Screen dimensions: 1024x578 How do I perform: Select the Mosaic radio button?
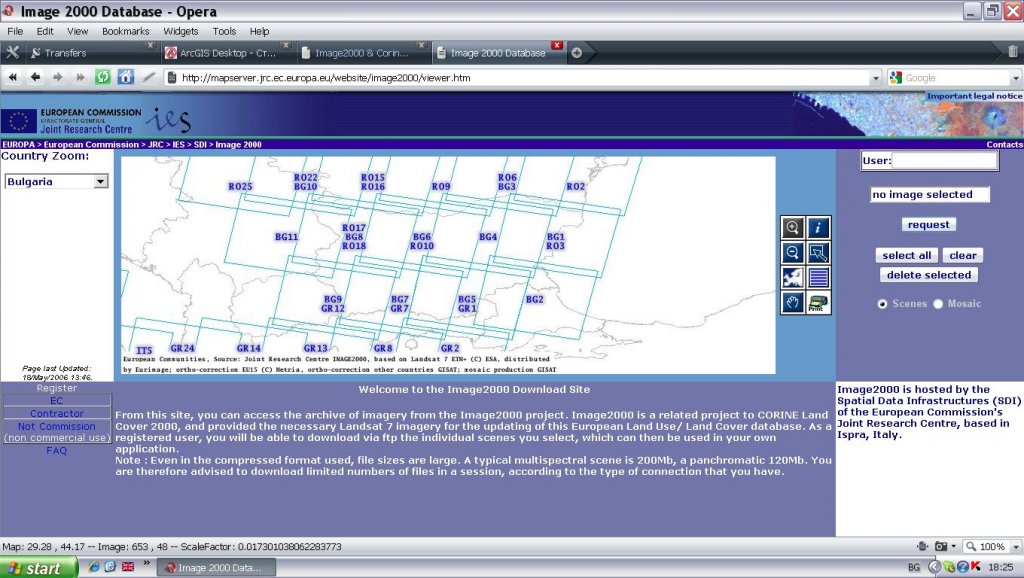[x=938, y=304]
